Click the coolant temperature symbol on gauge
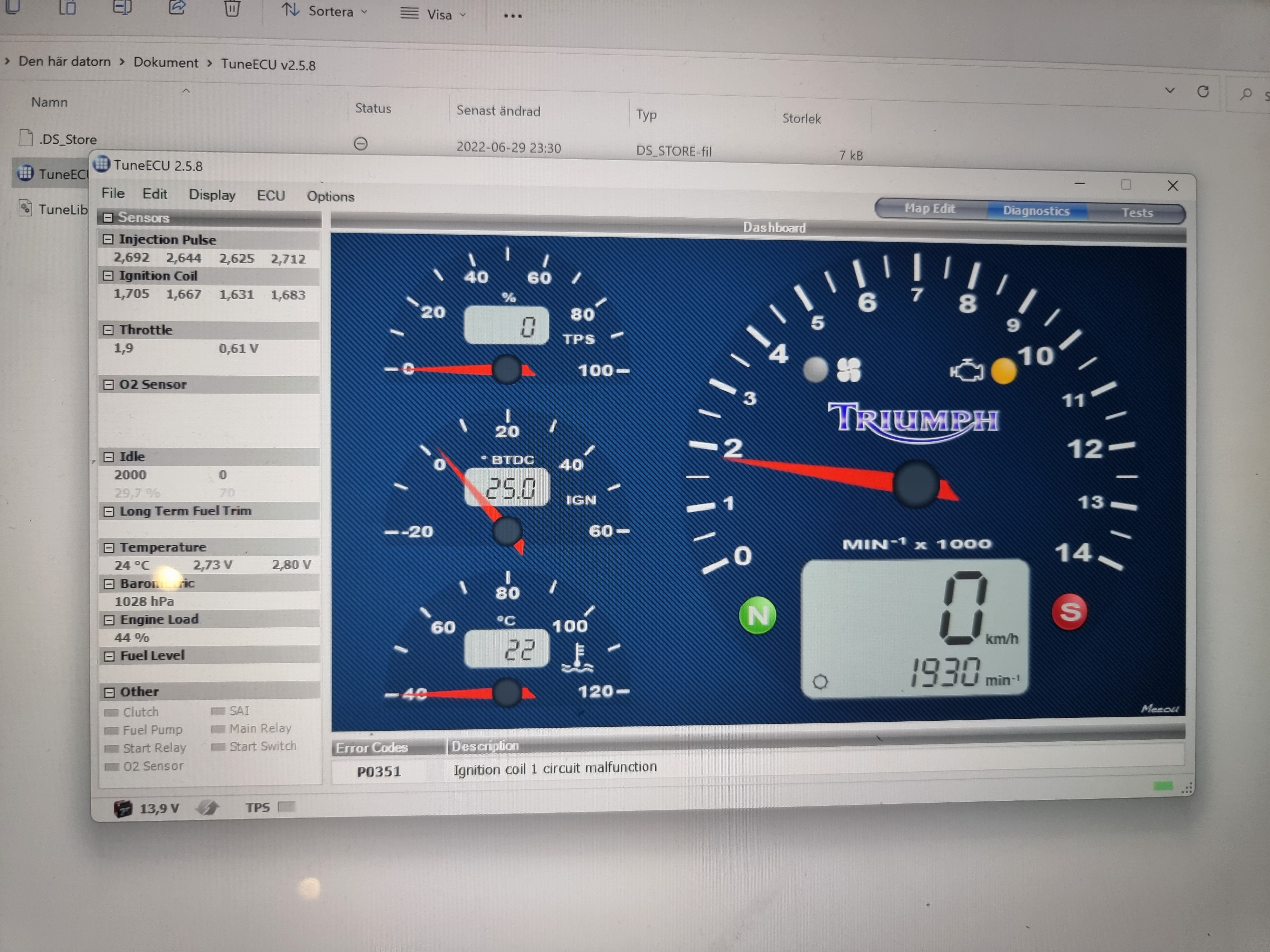This screenshot has width=1270, height=952. pos(577,658)
